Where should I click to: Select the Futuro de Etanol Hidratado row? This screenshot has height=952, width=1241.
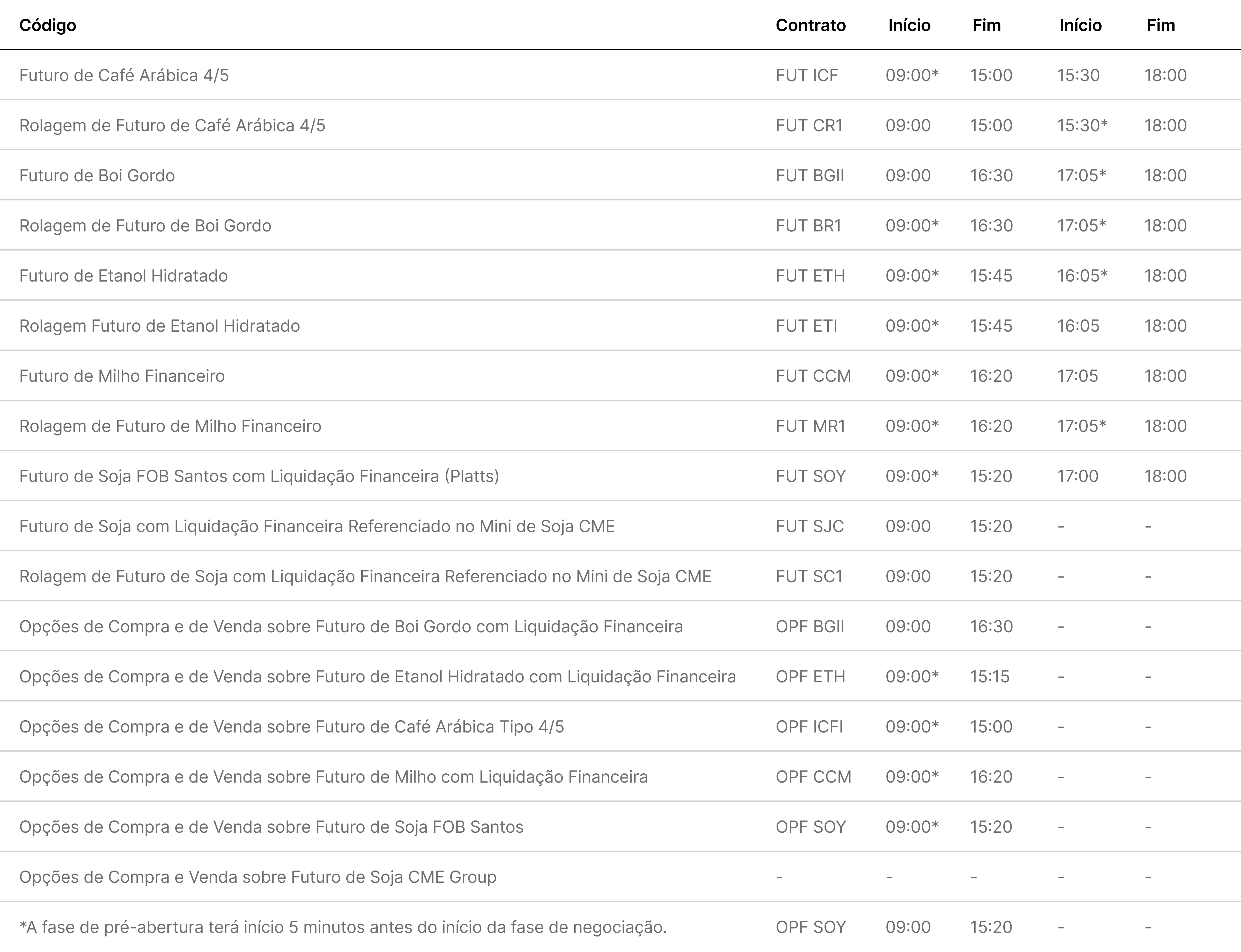click(620, 275)
